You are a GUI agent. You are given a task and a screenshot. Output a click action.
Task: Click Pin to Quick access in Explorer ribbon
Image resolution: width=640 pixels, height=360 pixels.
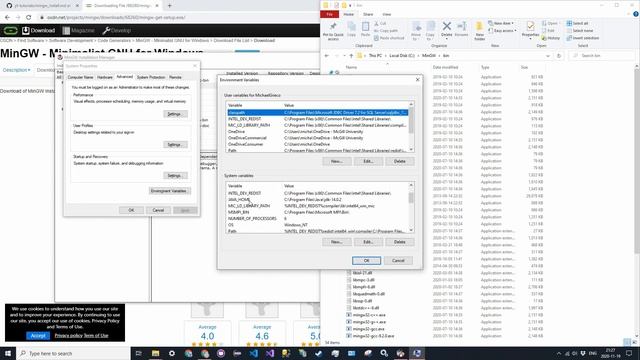tap(333, 31)
